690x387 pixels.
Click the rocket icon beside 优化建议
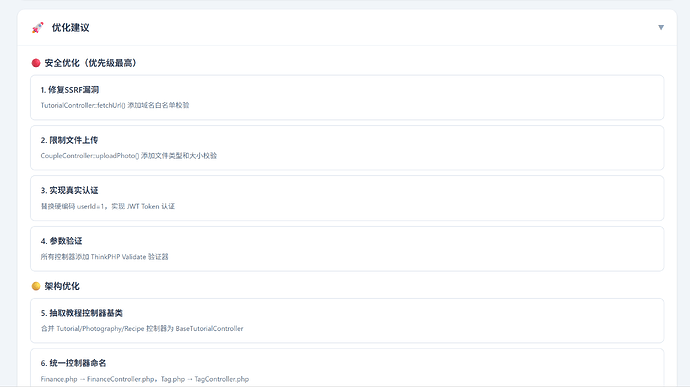38,28
